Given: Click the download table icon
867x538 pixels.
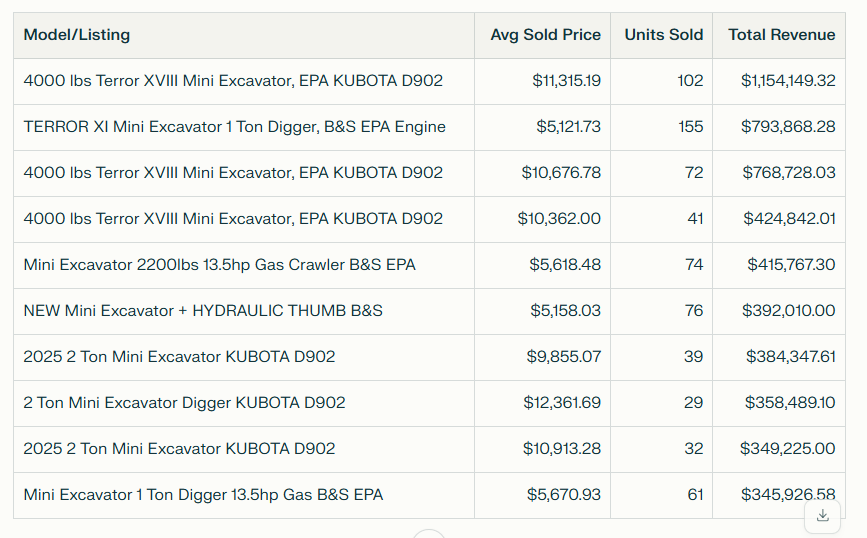Looking at the screenshot, I should click(x=822, y=515).
